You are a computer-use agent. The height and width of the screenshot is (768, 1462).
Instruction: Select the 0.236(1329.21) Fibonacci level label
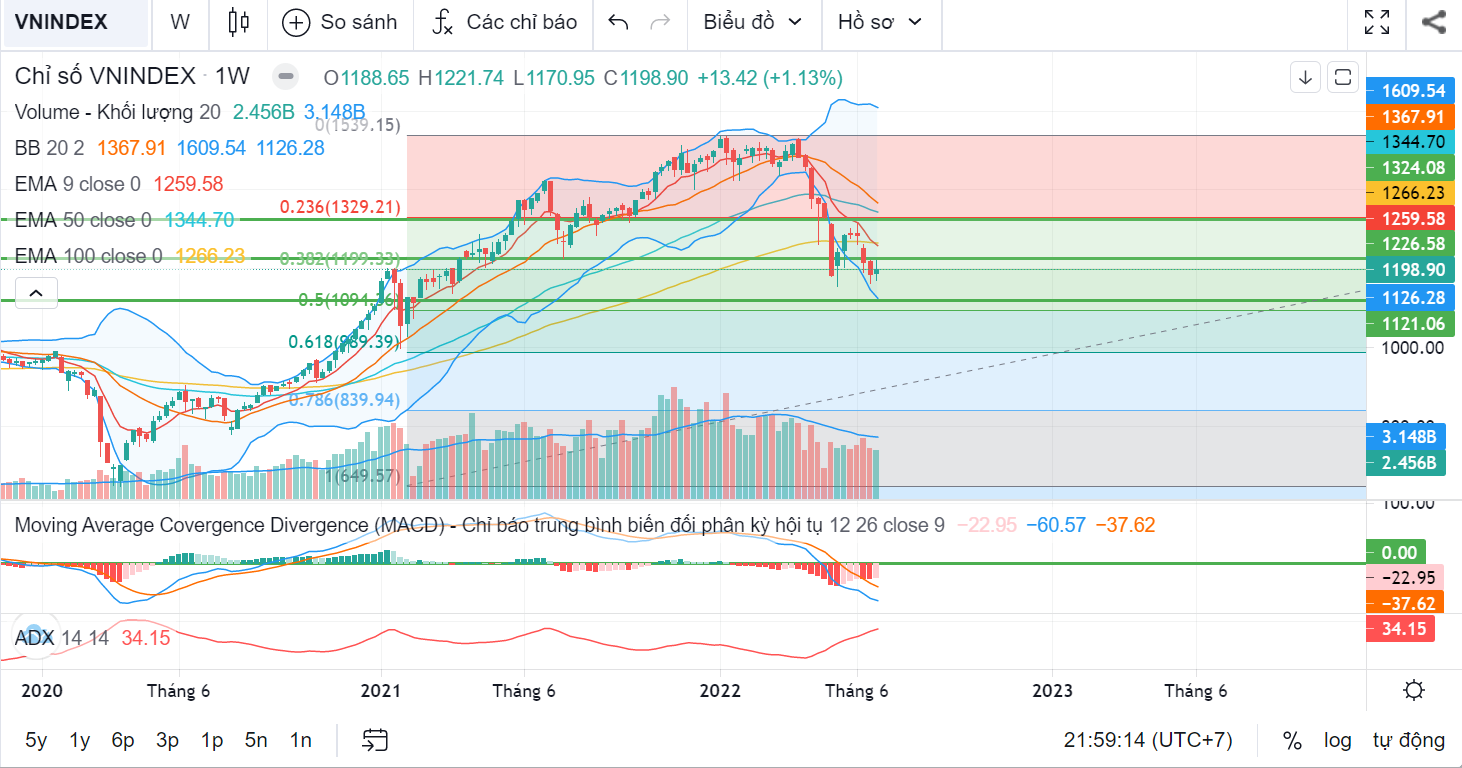pos(340,207)
